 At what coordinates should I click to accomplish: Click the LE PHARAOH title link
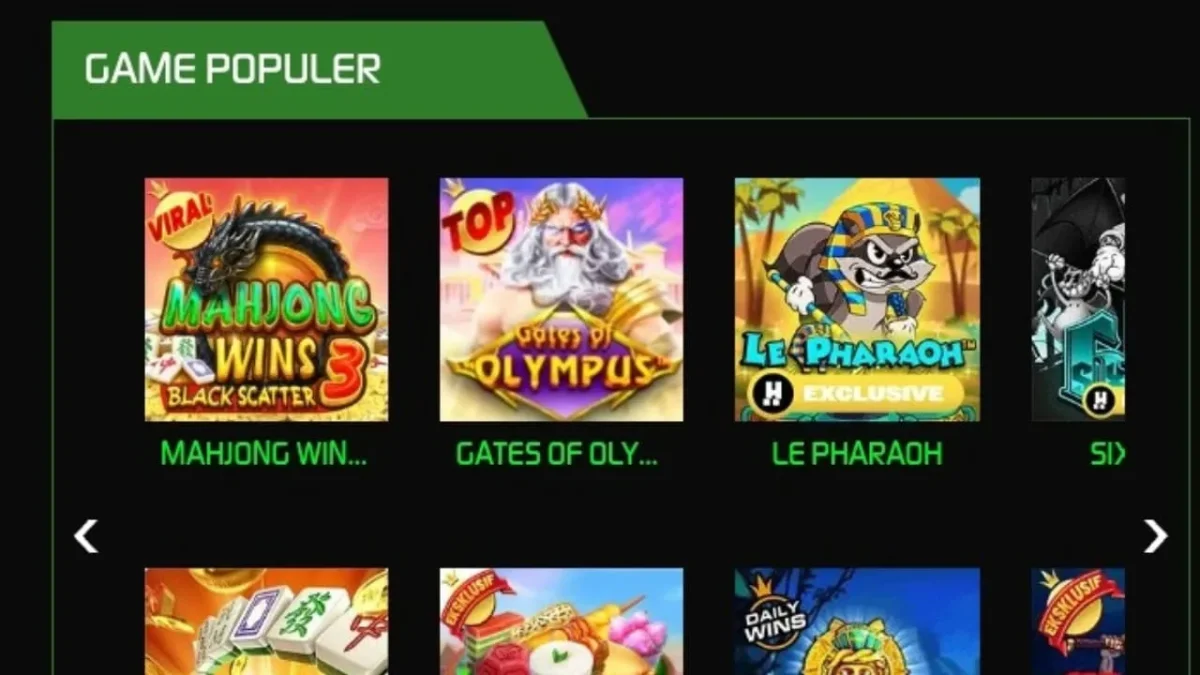coord(857,454)
